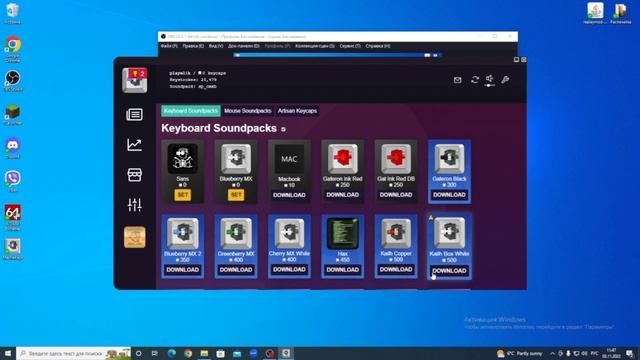
Task: Switch to Mouse Soundpacks tab
Action: tap(248, 111)
